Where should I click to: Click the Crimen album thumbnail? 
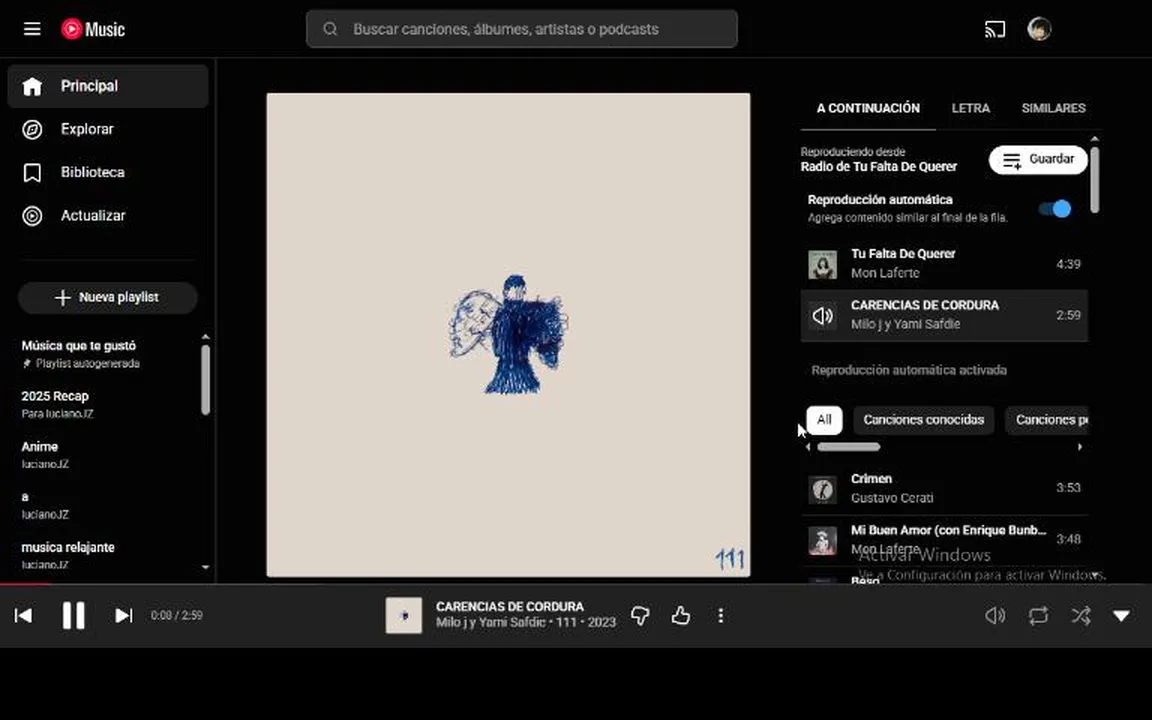[x=822, y=489]
